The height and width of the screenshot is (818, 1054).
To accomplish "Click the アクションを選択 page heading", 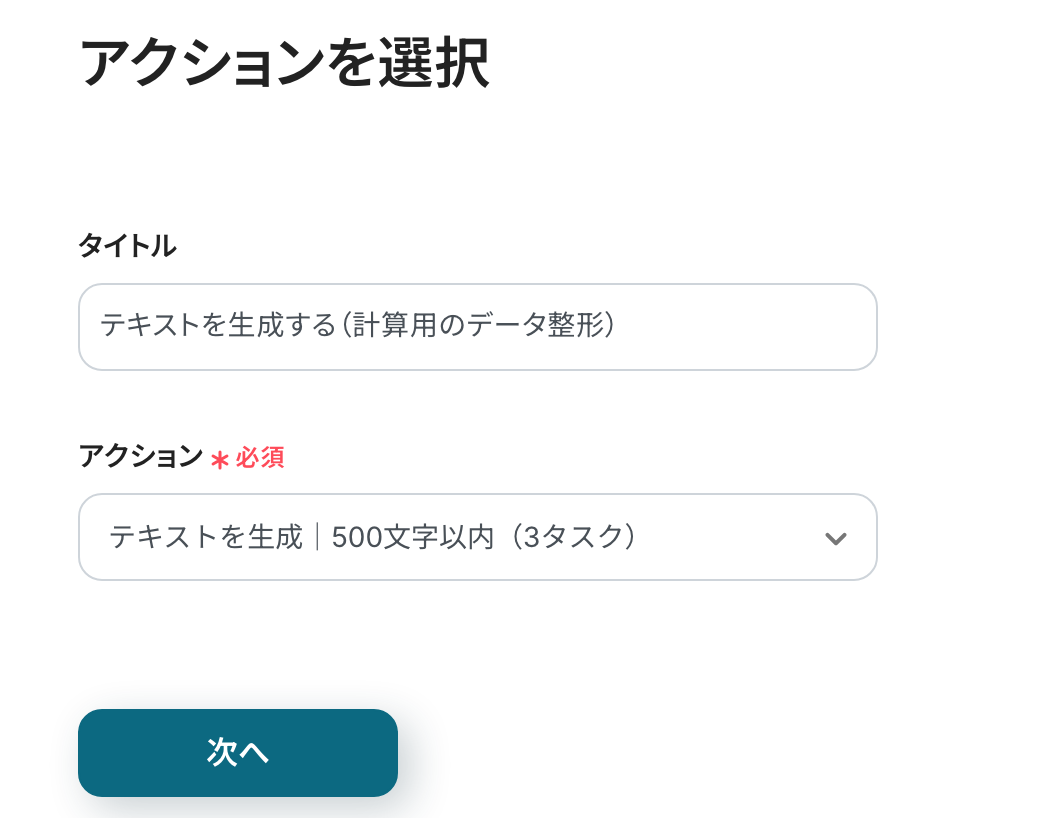I will (x=283, y=65).
